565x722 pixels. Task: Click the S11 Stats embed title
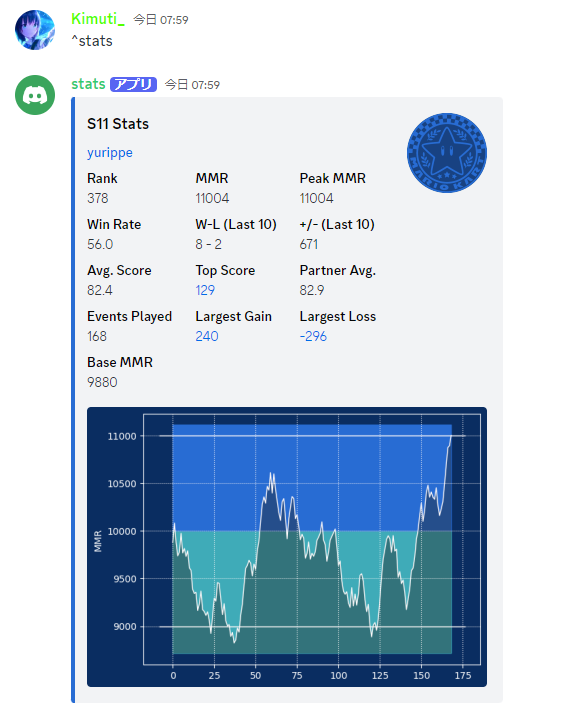[118, 124]
